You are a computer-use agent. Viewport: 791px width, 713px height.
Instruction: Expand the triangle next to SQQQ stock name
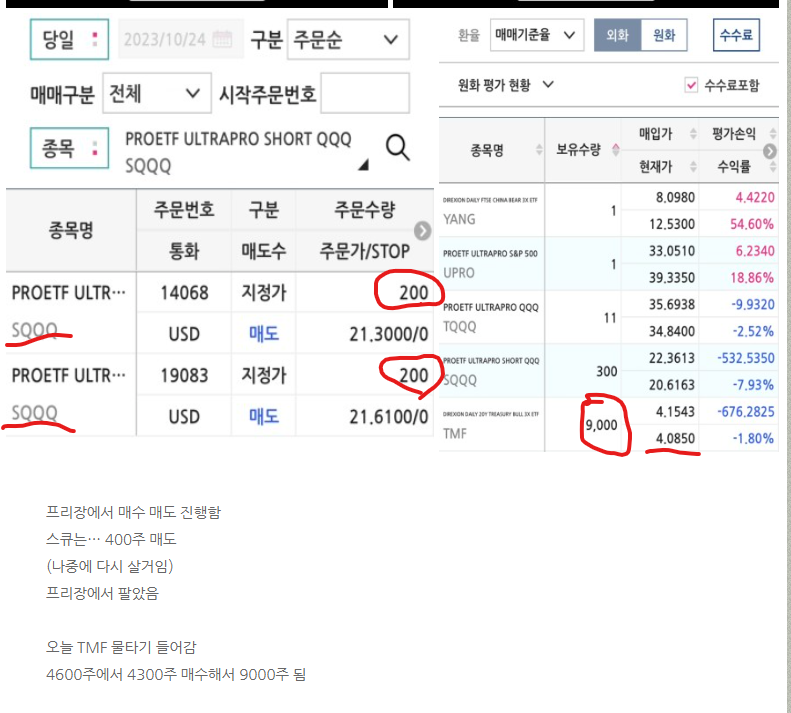[x=363, y=164]
